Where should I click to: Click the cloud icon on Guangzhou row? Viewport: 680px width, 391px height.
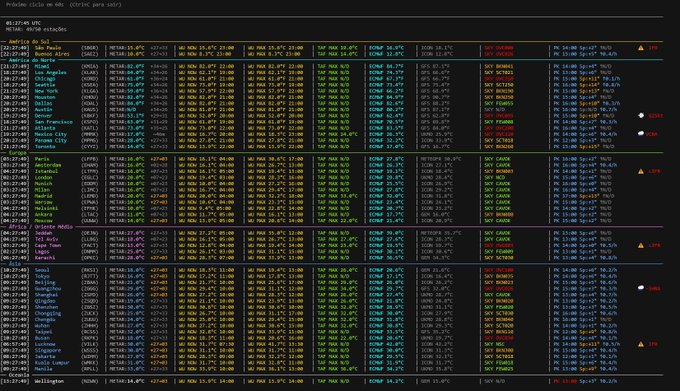coord(641,288)
